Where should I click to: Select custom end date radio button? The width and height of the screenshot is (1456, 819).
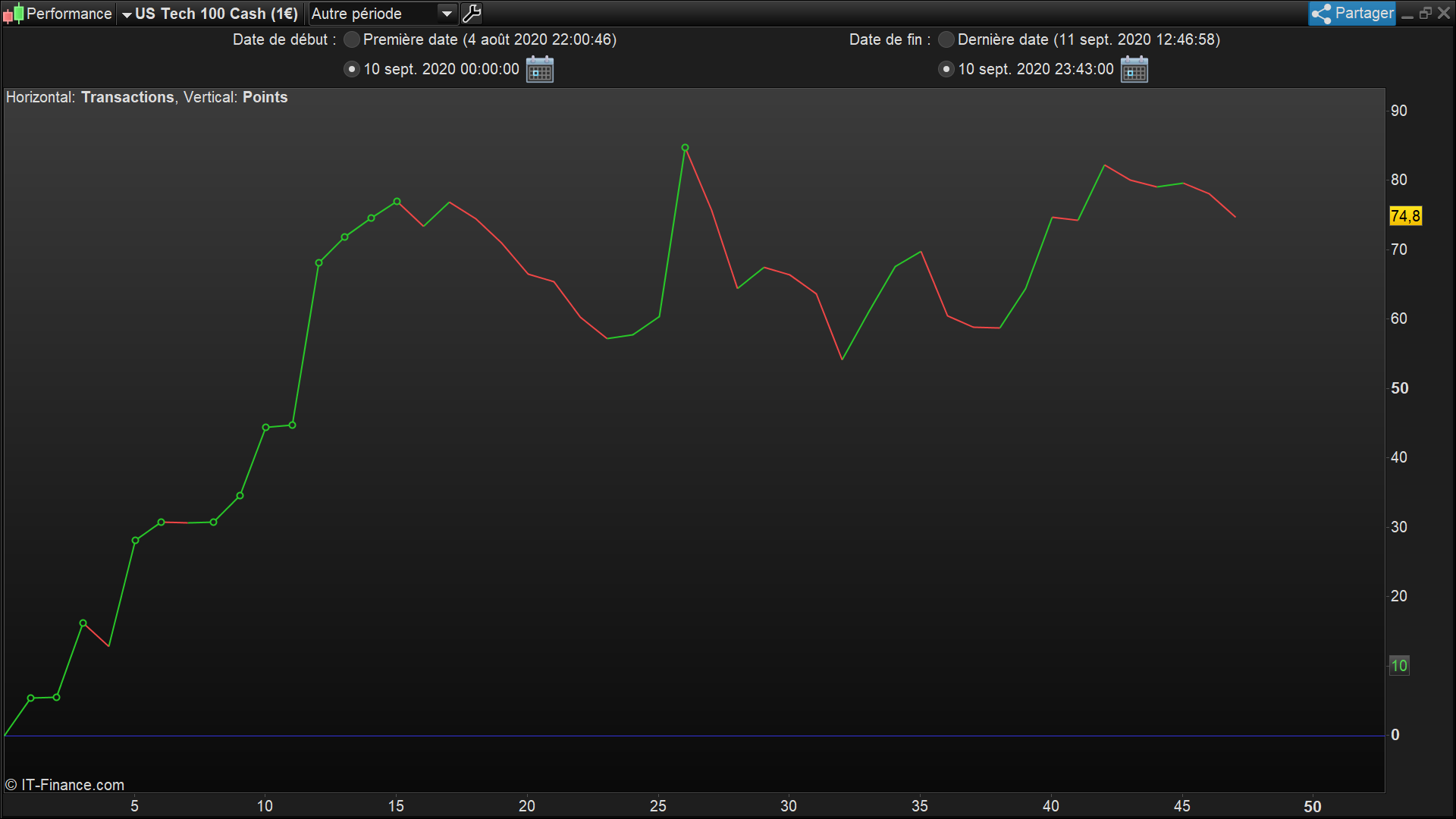946,69
